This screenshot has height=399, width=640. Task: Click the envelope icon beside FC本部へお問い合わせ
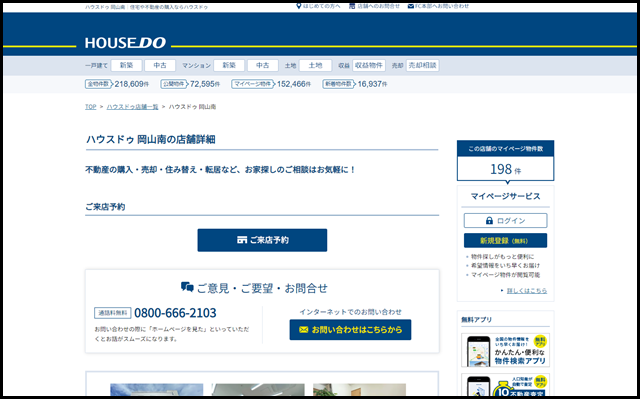(x=411, y=6)
